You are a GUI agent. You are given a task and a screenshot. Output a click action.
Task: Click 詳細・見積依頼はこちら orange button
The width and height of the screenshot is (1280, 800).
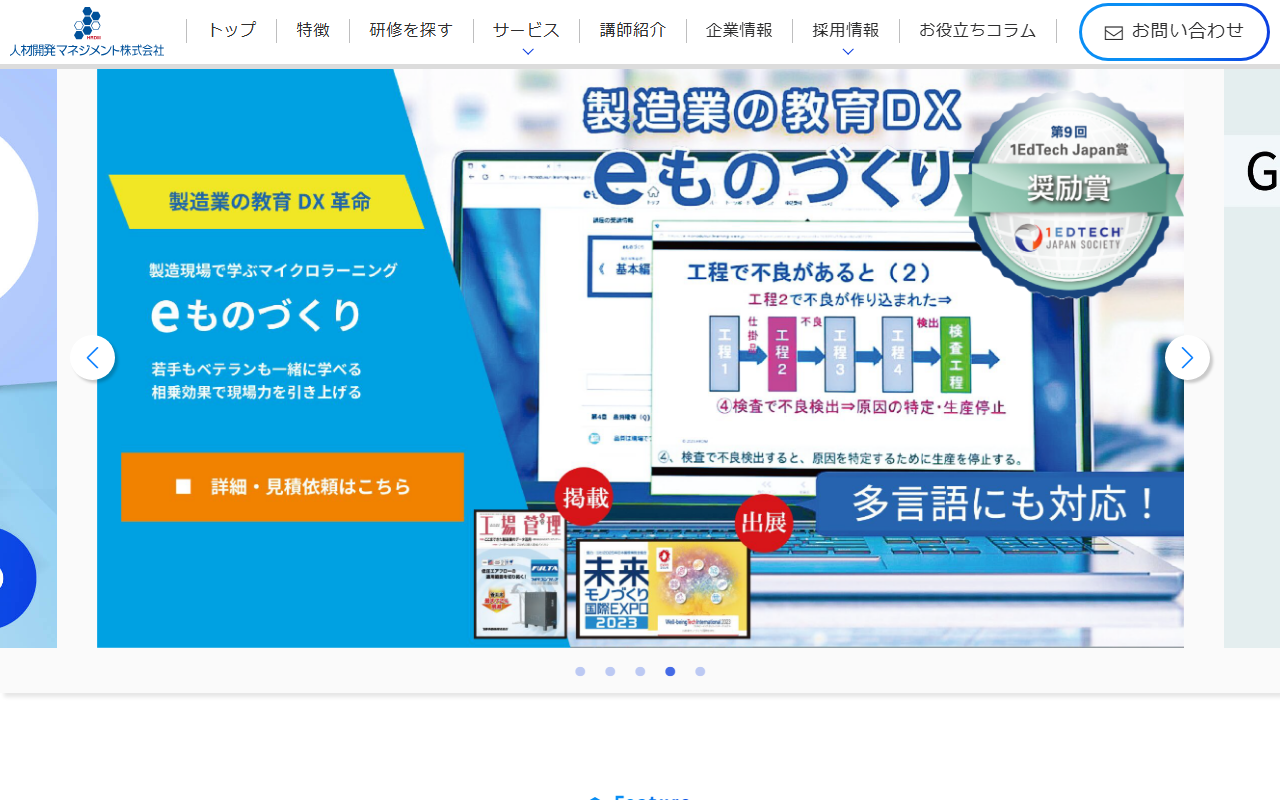coord(293,487)
